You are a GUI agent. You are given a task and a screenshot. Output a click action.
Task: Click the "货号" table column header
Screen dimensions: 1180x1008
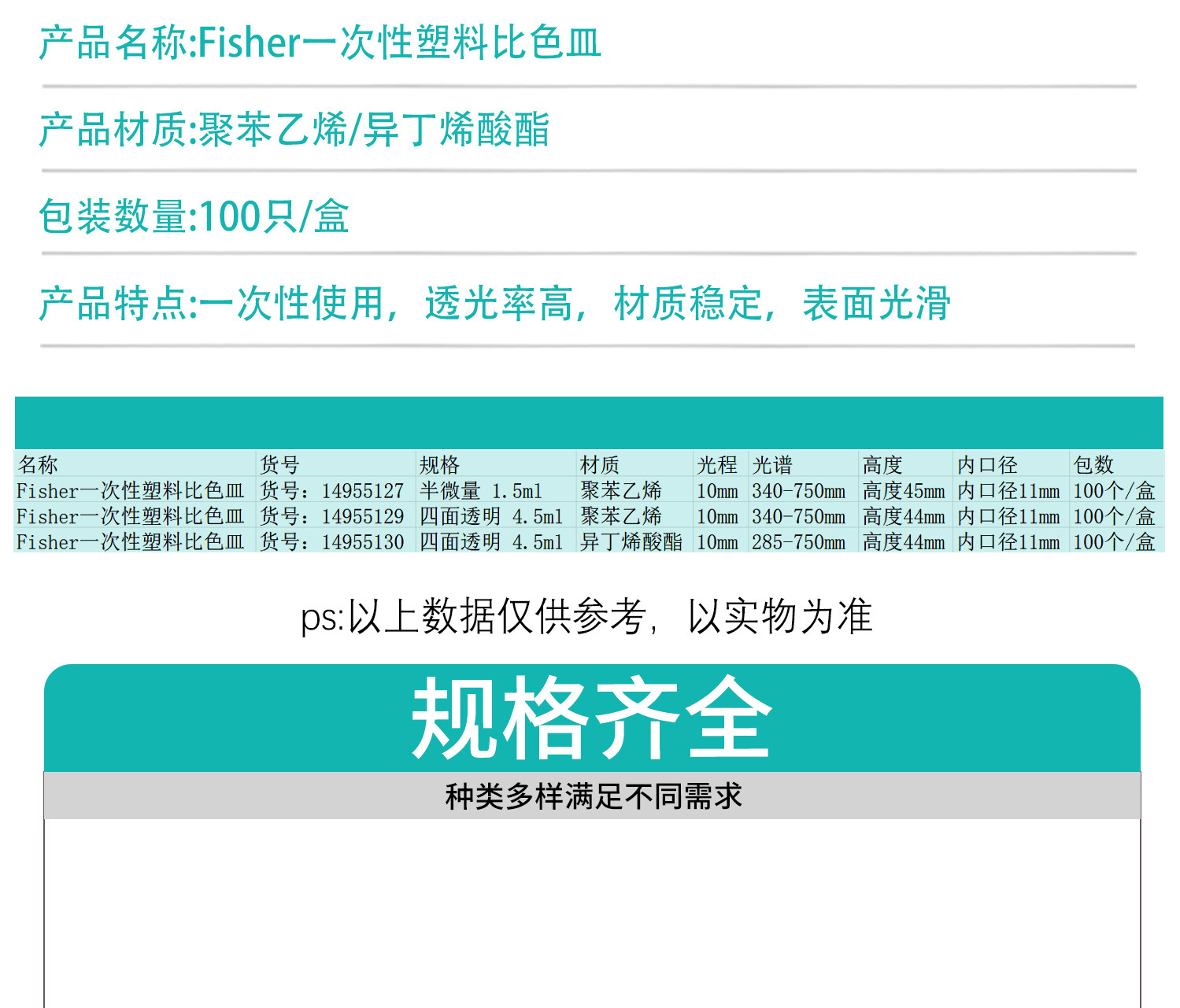click(279, 464)
